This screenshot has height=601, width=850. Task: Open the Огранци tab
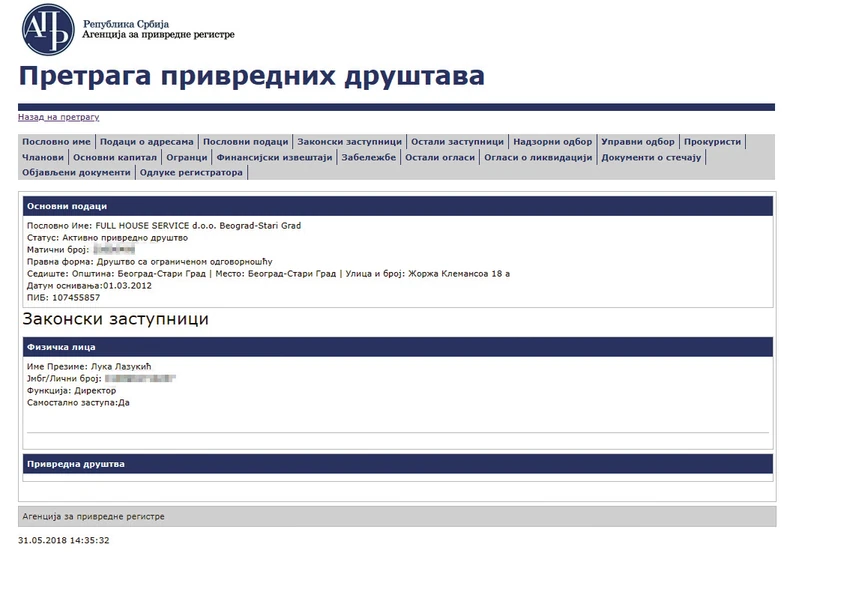(186, 157)
